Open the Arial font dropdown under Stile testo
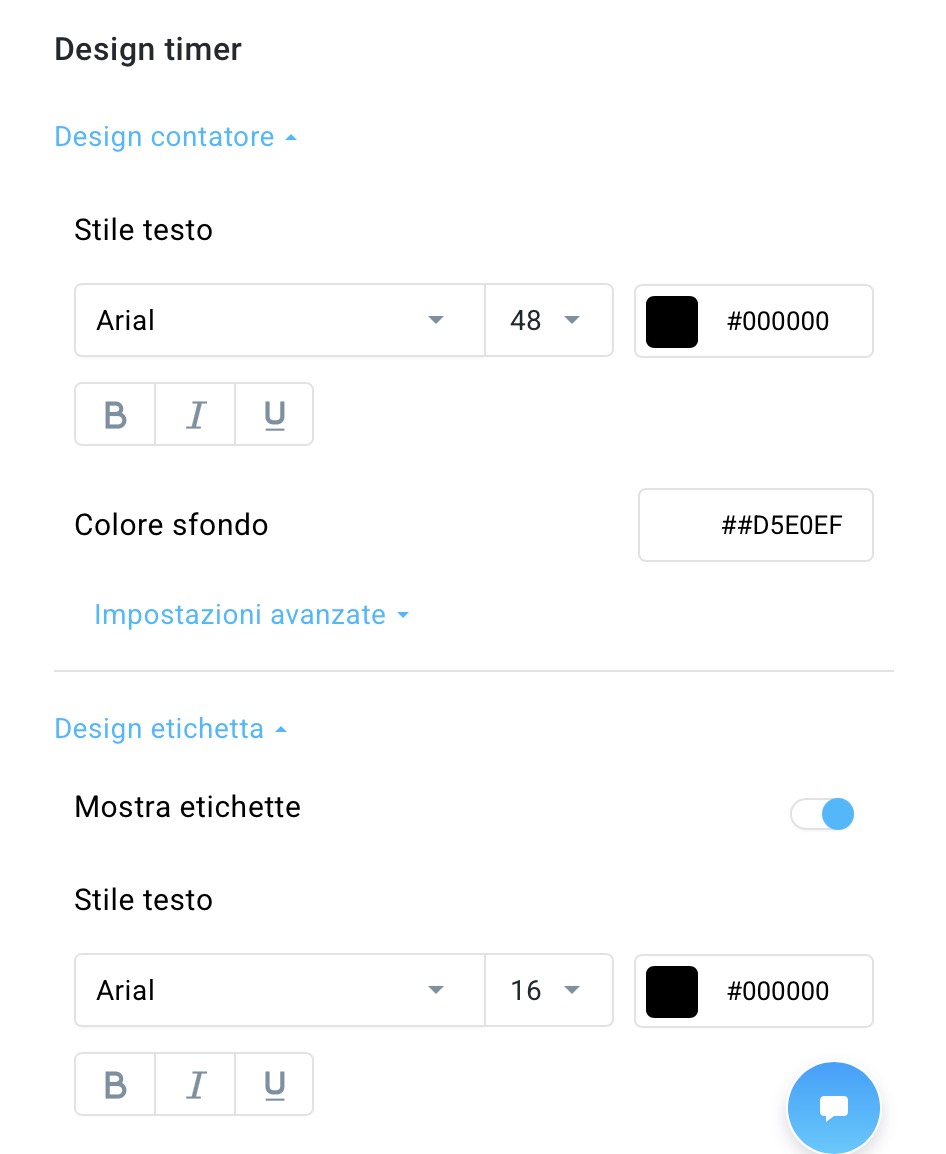 click(278, 320)
